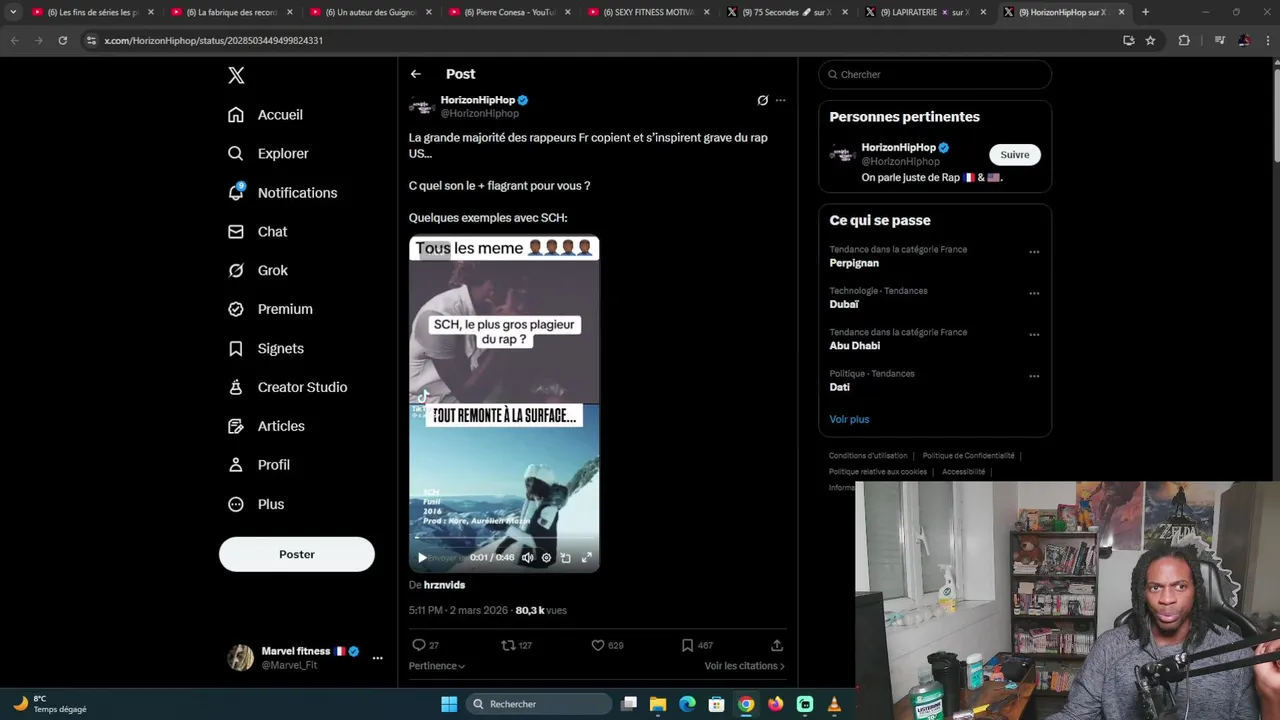
Task: Open Chrome extensions puzzle icon
Action: (x=1184, y=41)
